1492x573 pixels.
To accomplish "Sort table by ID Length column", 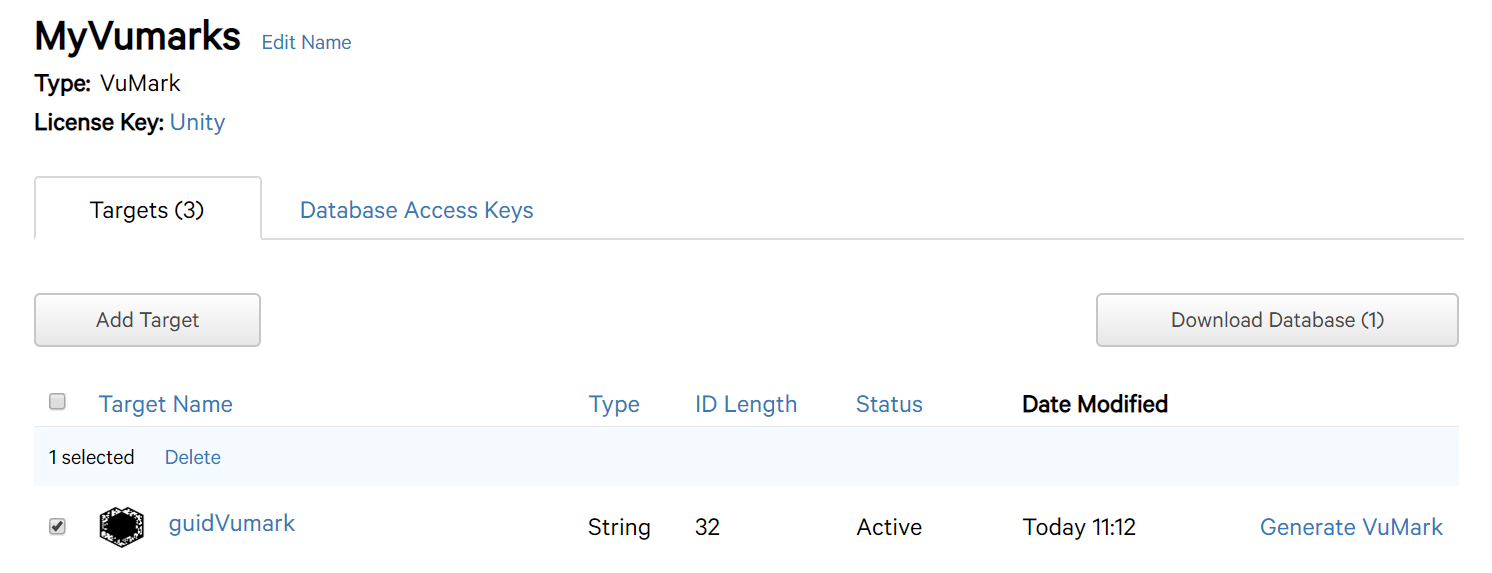I will pyautogui.click(x=746, y=404).
